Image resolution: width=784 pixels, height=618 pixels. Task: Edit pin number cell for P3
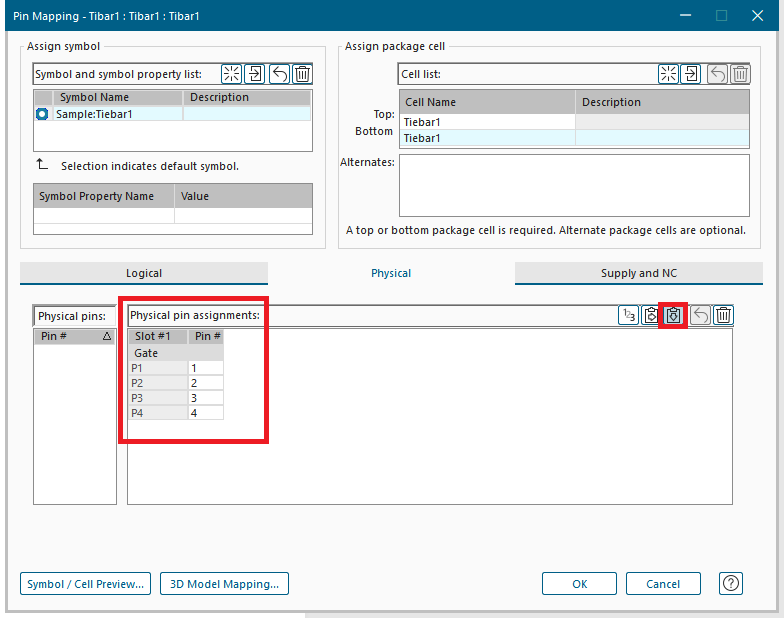pos(206,398)
